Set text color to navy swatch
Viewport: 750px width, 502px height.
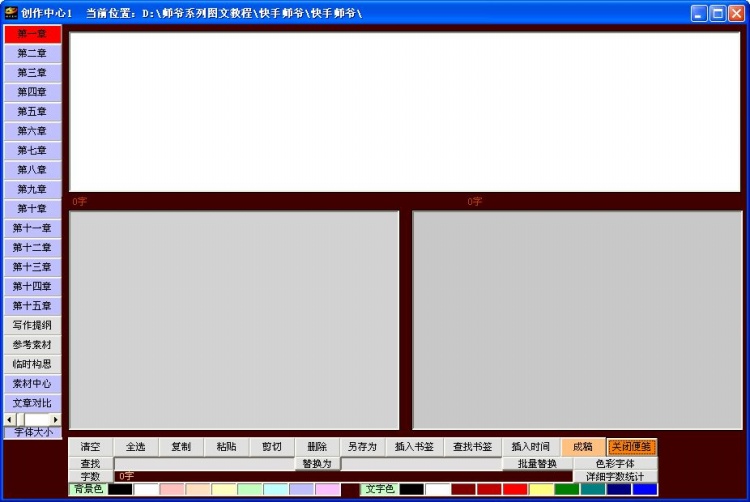coord(618,490)
